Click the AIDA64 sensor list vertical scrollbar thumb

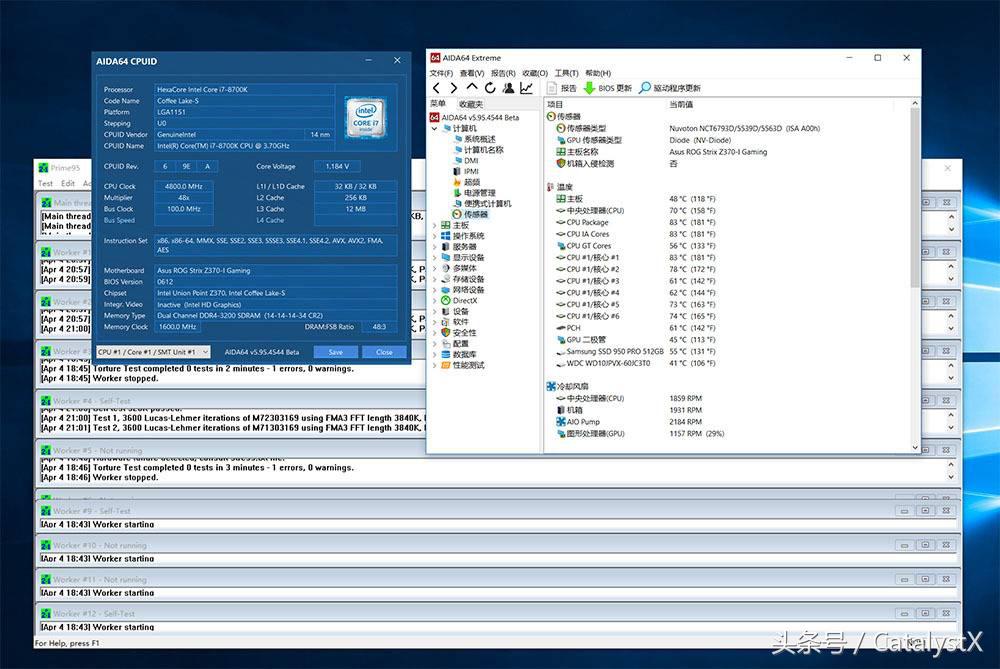(915, 198)
